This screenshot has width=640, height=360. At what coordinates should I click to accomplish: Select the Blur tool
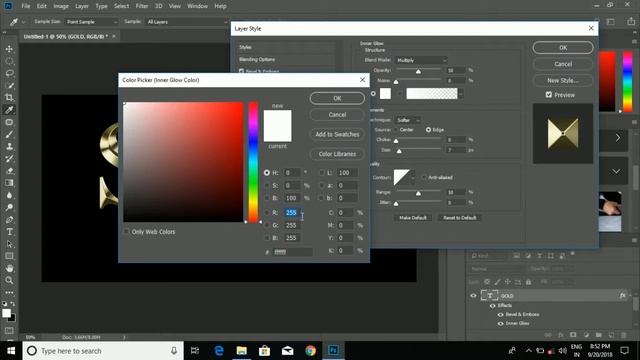pos(9,195)
